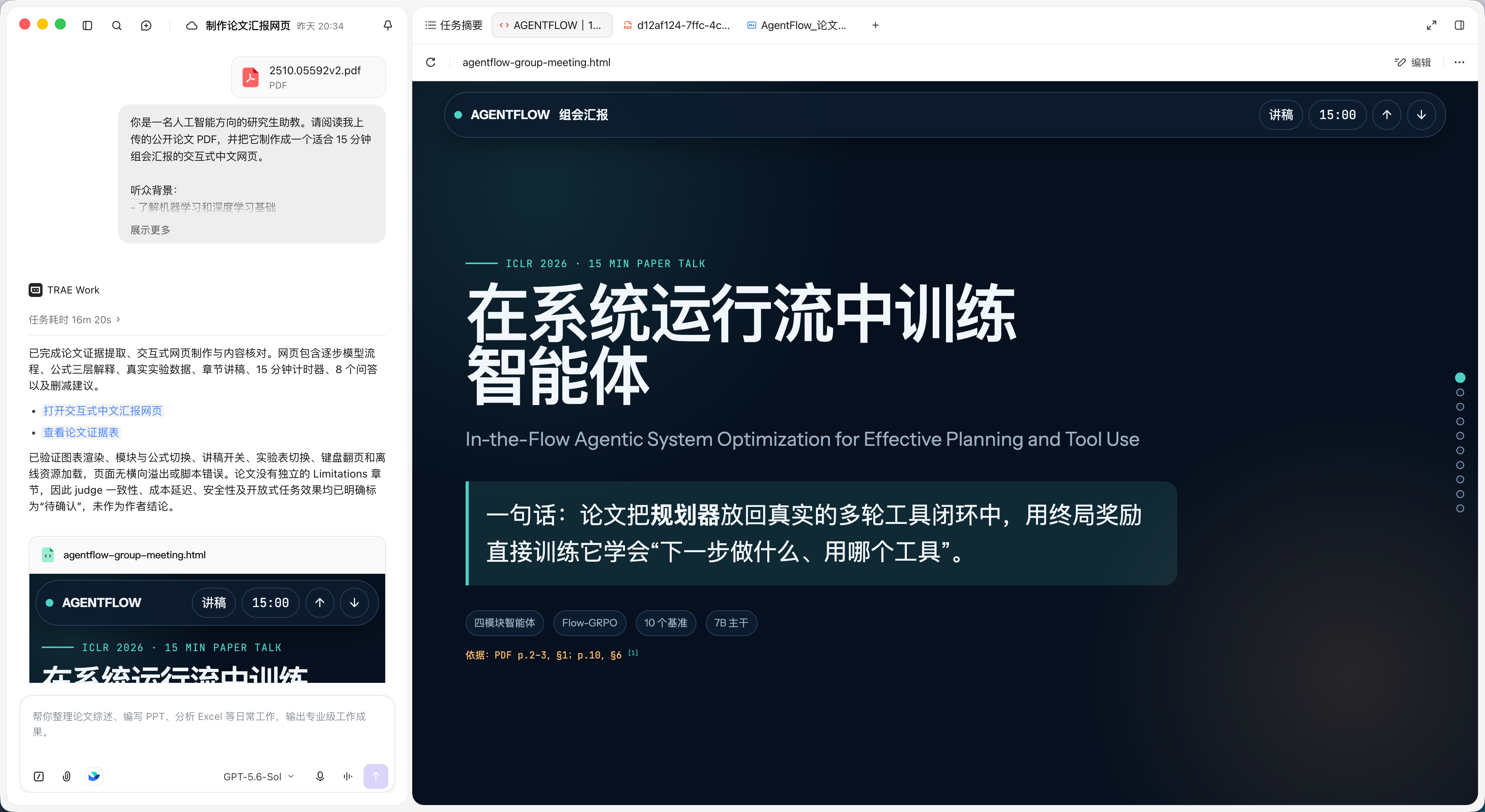The image size is (1485, 812).
Task: Toggle the right side panel icon
Action: (1459, 26)
